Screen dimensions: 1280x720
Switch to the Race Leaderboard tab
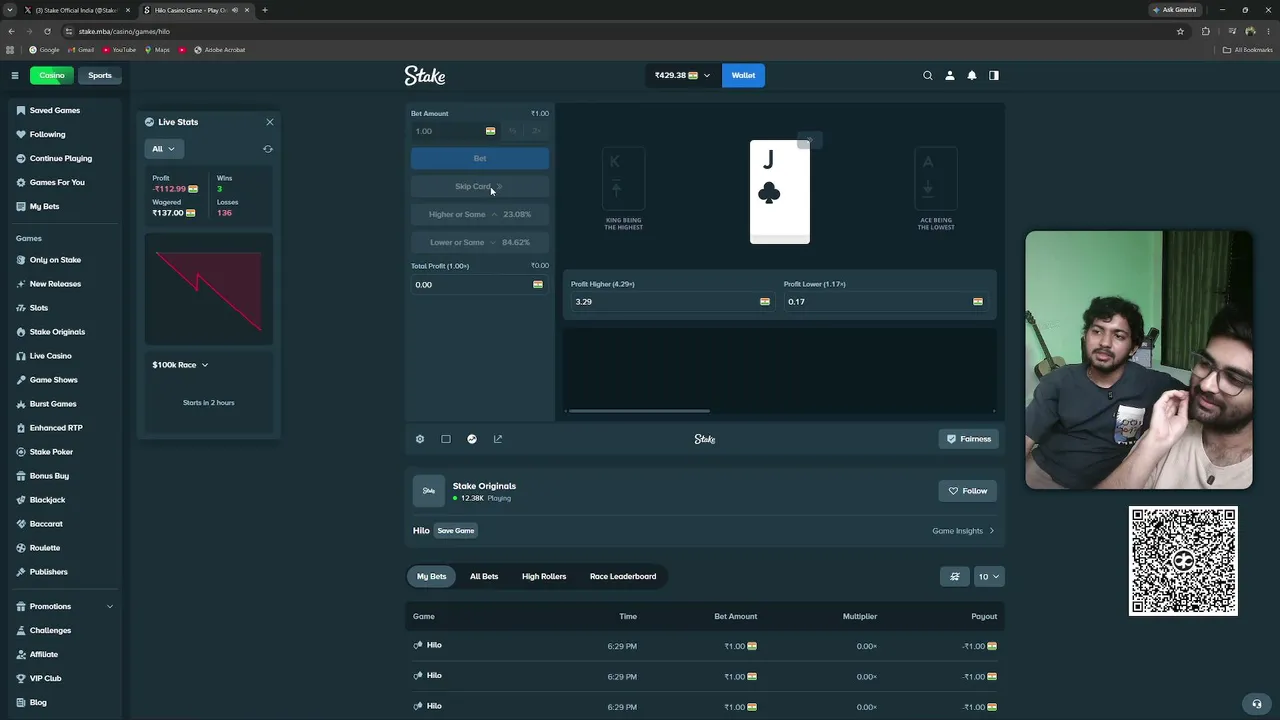[x=623, y=576]
